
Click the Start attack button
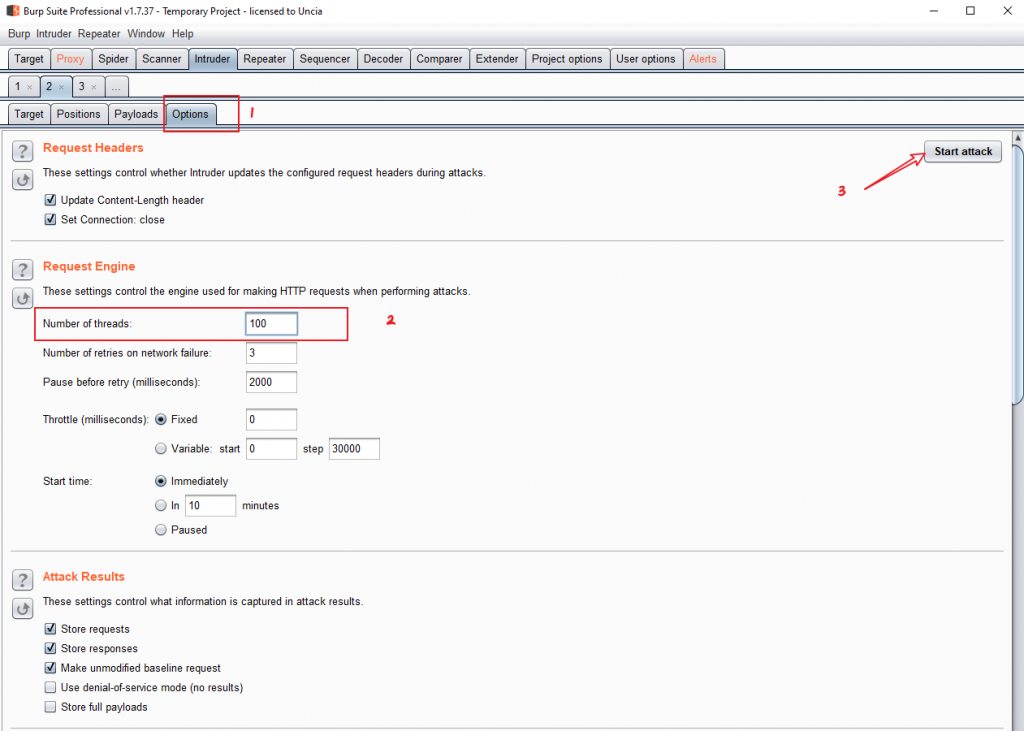coord(963,152)
